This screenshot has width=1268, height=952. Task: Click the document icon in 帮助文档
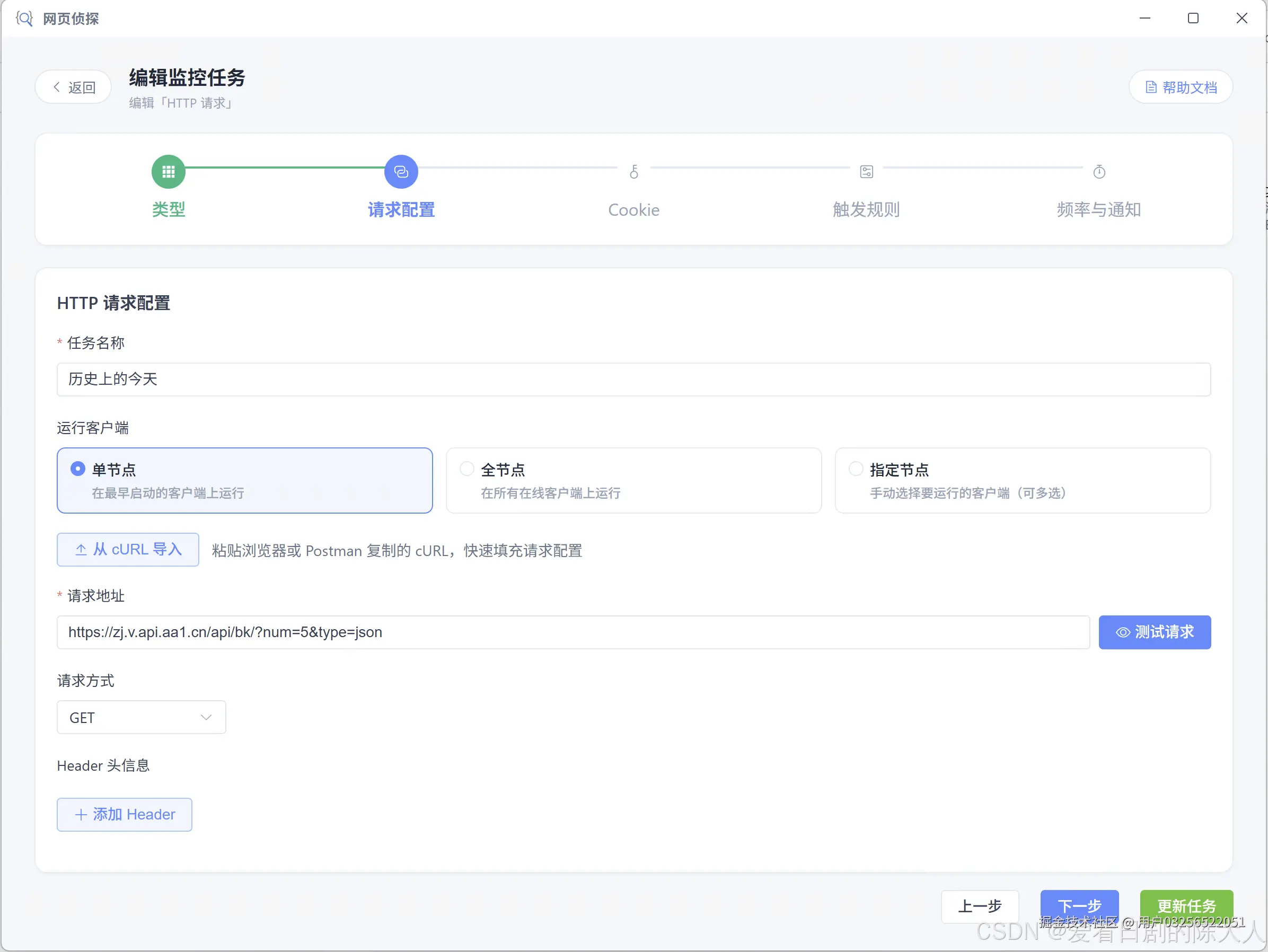pyautogui.click(x=1150, y=87)
